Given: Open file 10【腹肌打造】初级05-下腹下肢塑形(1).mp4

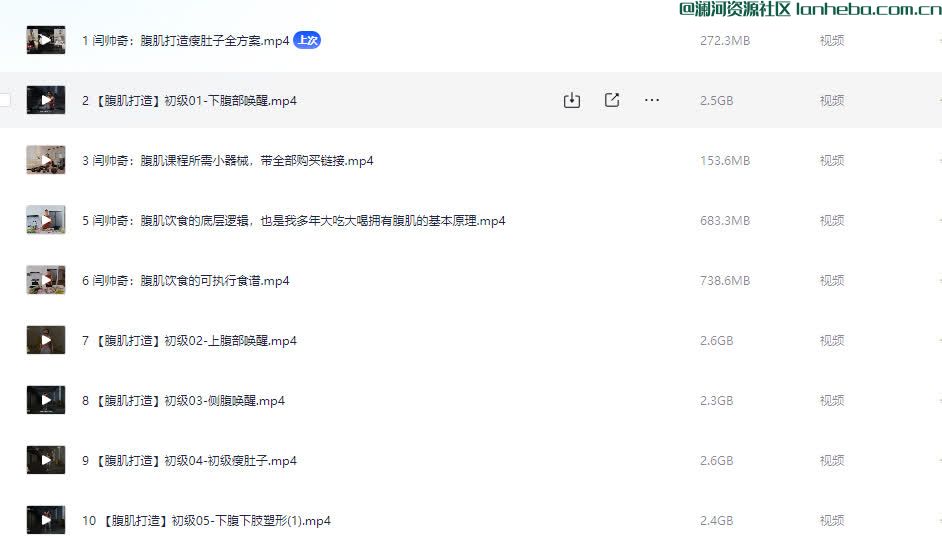Looking at the screenshot, I should coord(206,521).
